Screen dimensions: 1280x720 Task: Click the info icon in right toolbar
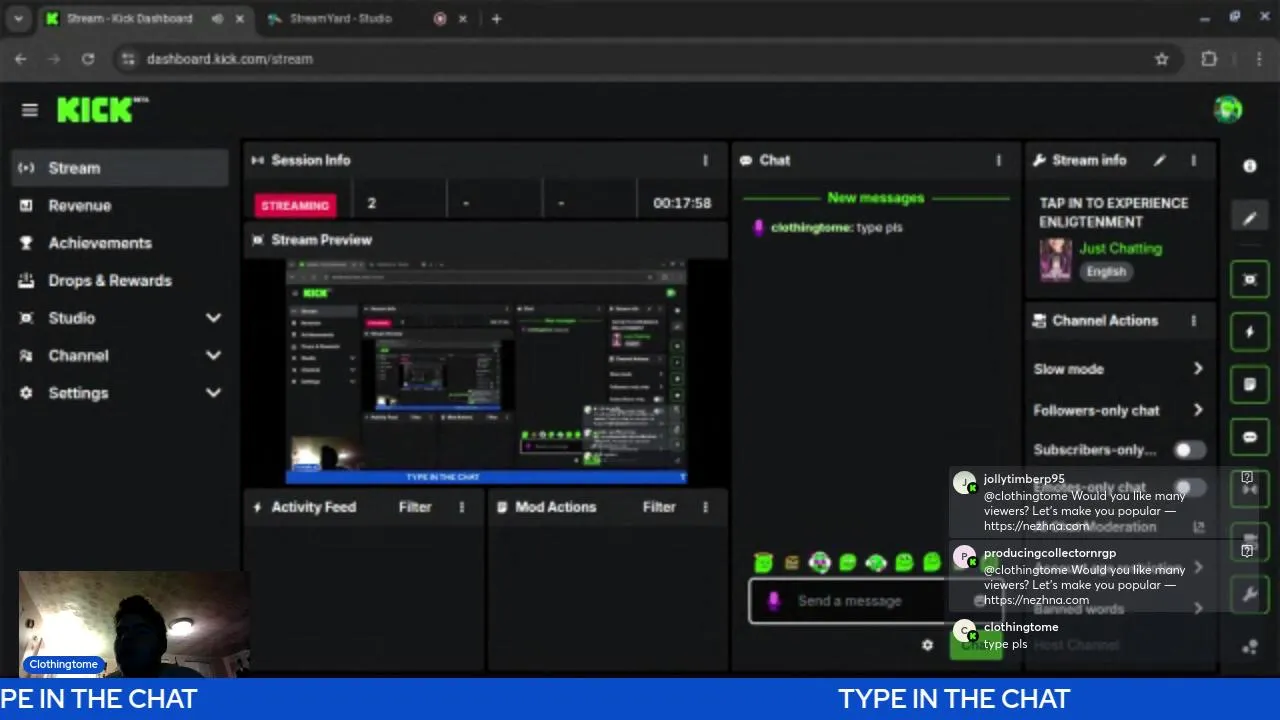(1249, 166)
